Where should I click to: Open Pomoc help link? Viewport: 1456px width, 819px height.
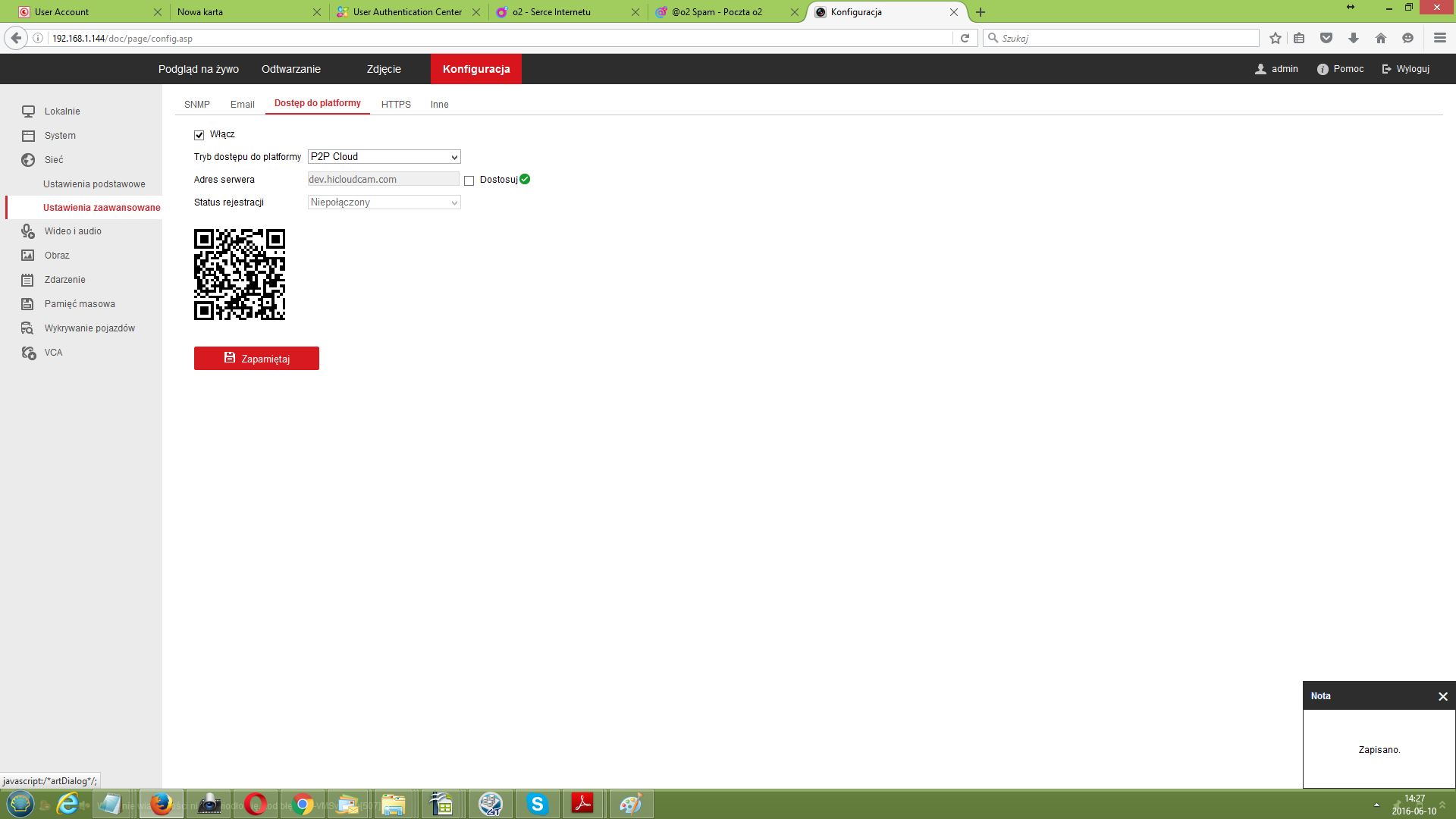click(x=1340, y=69)
